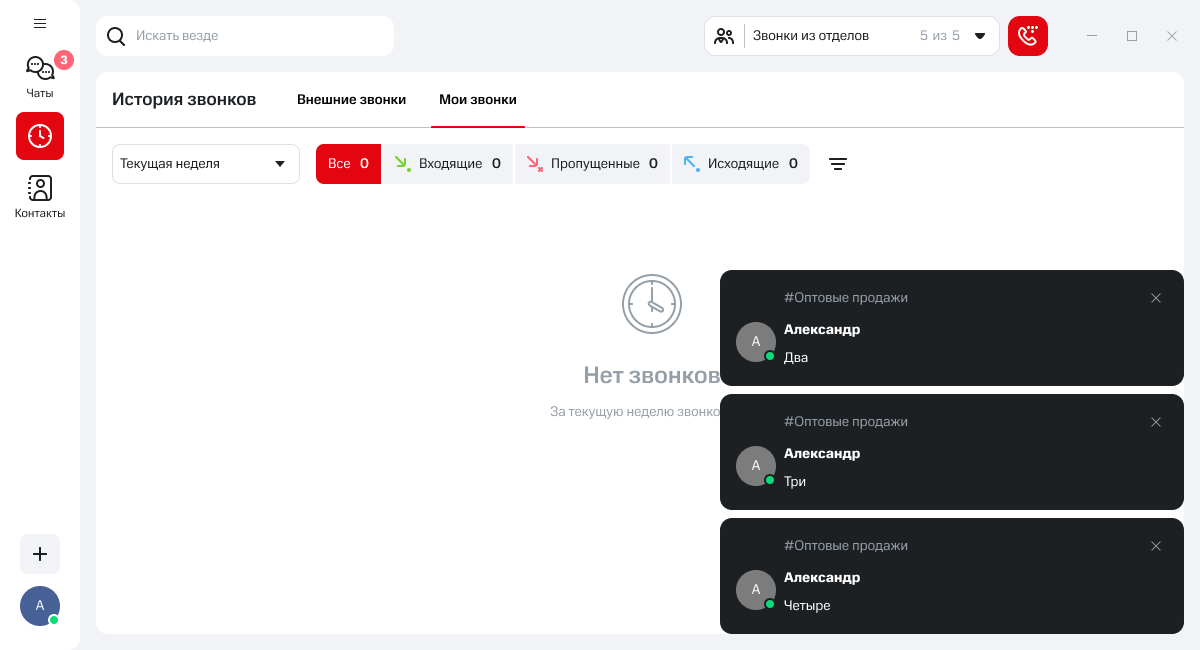Show Все calls filter

click(x=348, y=164)
